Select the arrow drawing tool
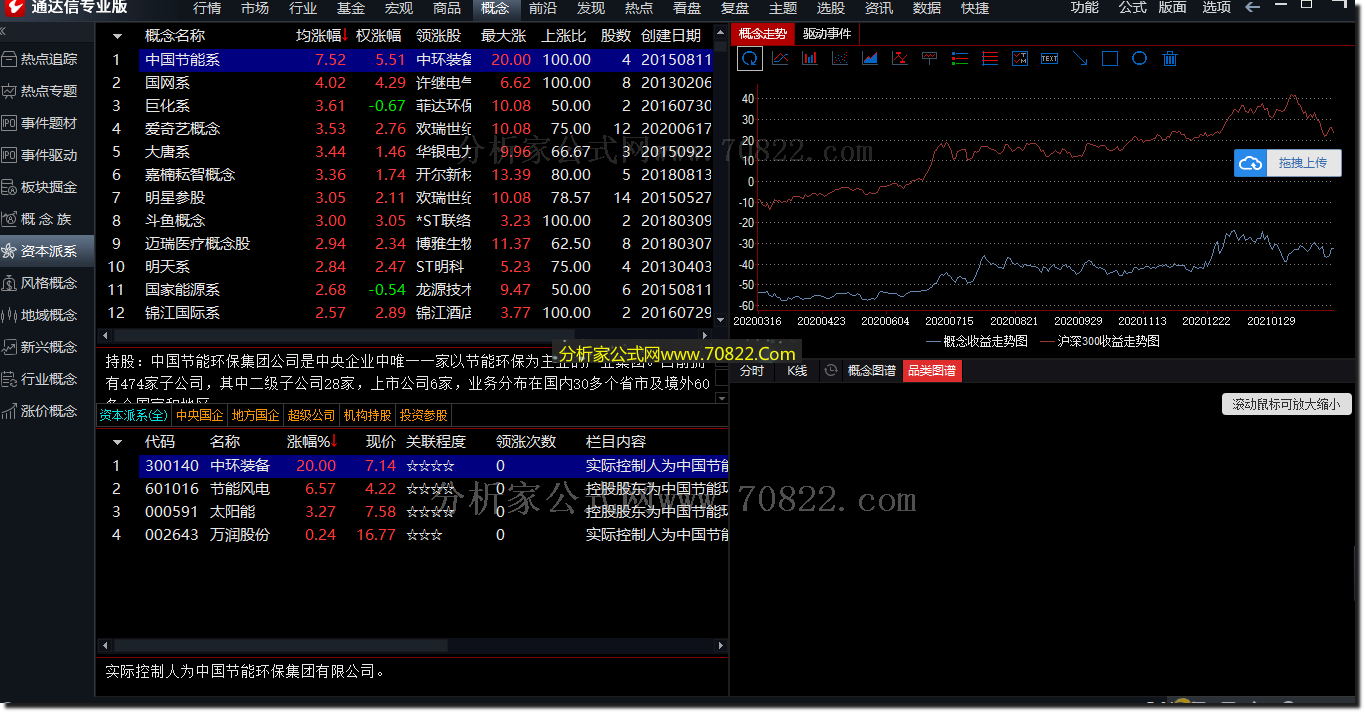This screenshot has width=1365, height=712. pyautogui.click(x=1080, y=59)
